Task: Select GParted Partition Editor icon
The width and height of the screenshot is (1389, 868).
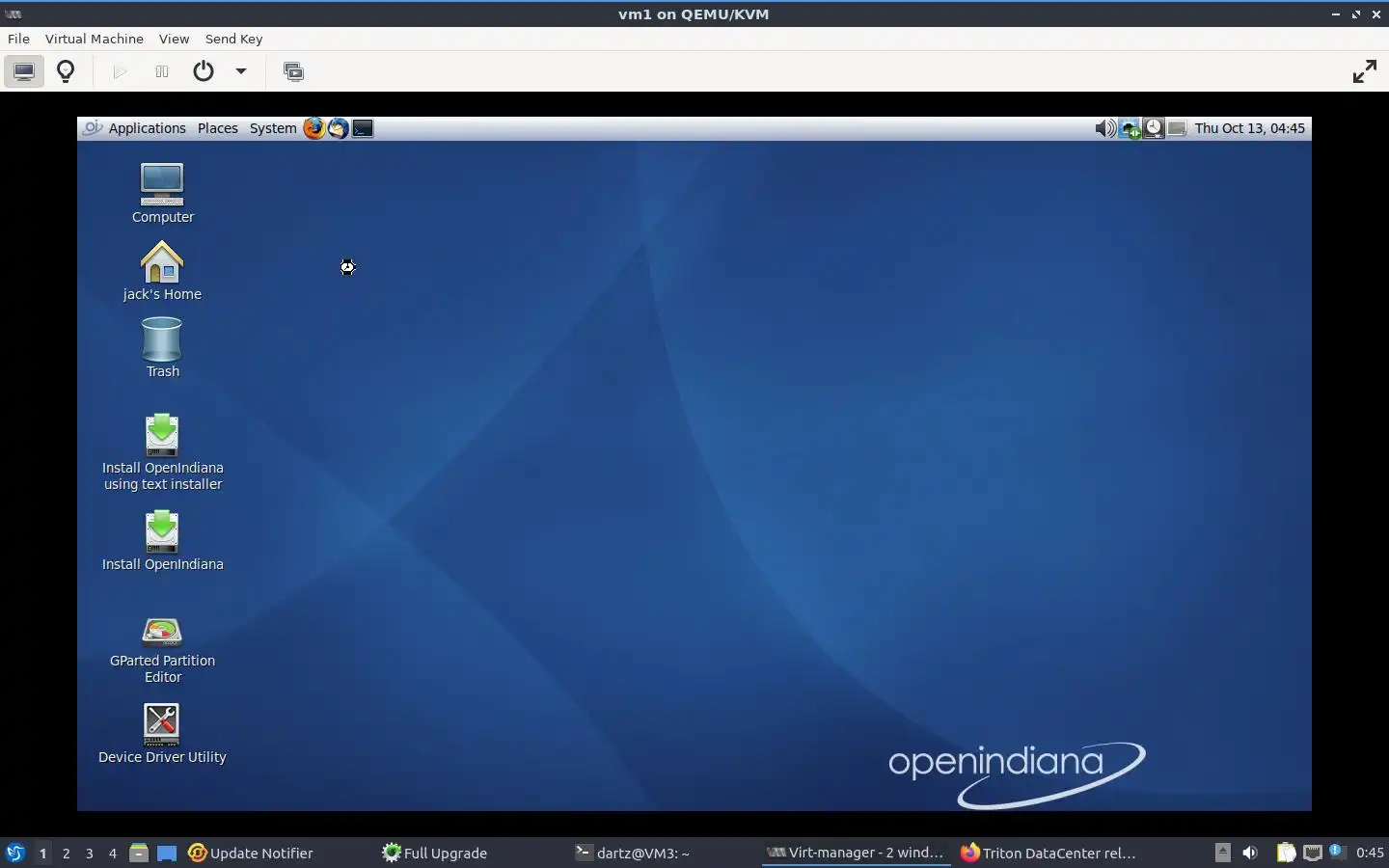Action: pyautogui.click(x=162, y=650)
